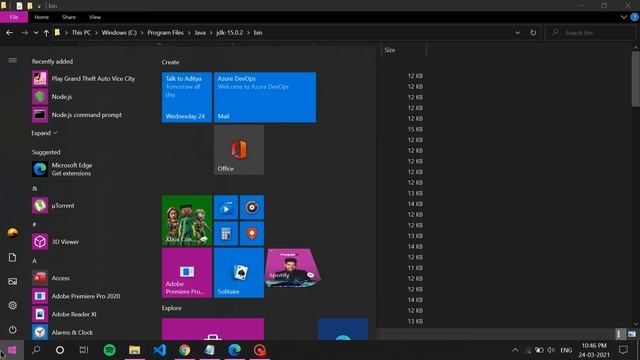Open Microsoft Edge suggested app
Image resolution: width=640 pixels, height=360 pixels.
click(x=62, y=169)
